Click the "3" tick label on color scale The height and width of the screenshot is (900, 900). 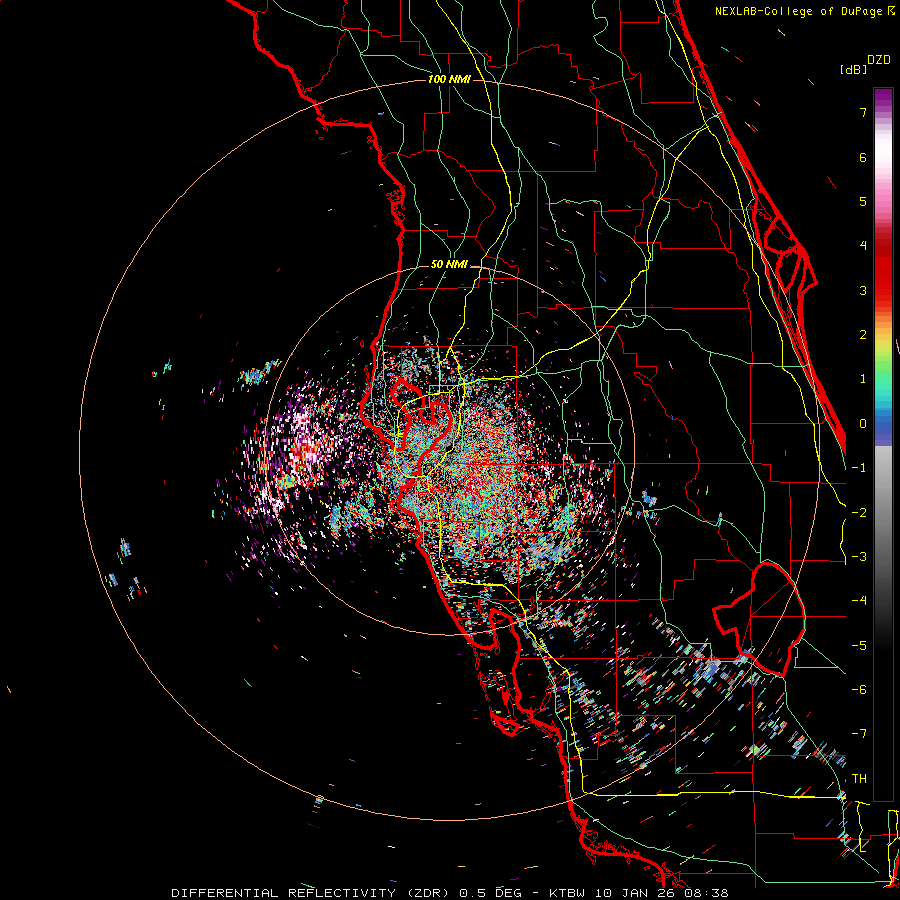pos(863,290)
